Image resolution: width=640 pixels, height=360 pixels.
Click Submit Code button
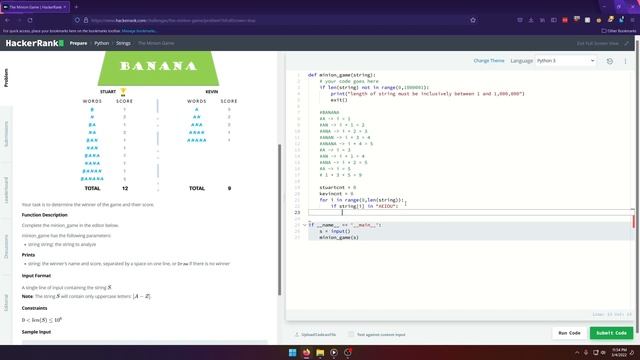point(611,333)
